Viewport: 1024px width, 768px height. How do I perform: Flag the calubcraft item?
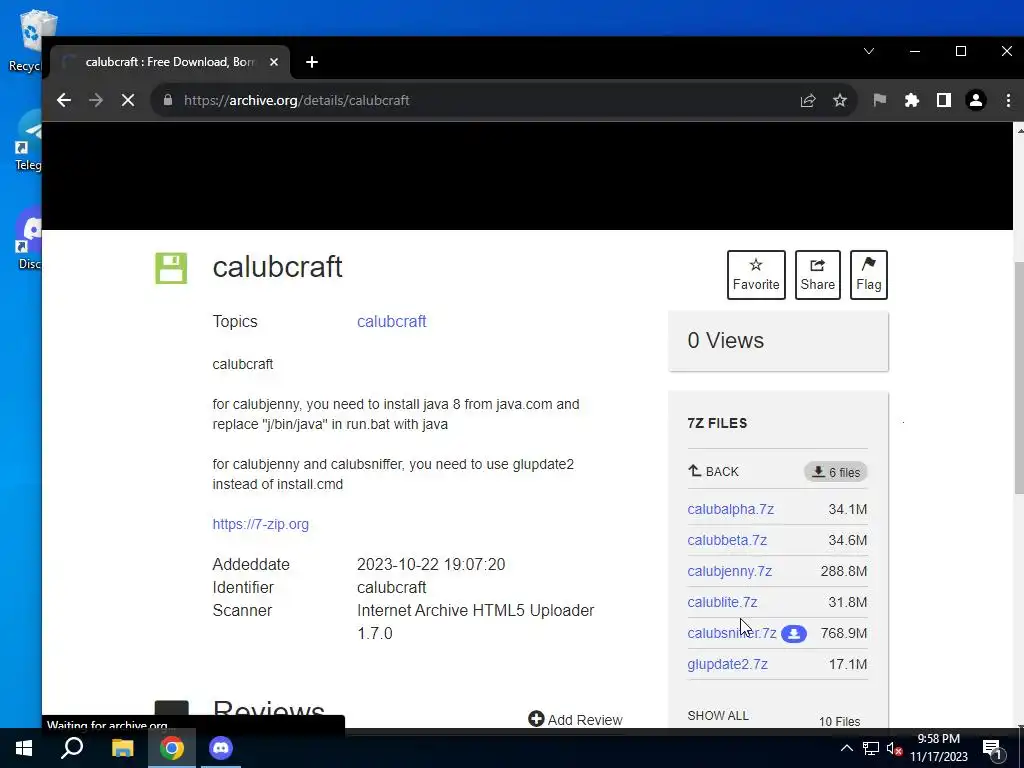(x=869, y=275)
